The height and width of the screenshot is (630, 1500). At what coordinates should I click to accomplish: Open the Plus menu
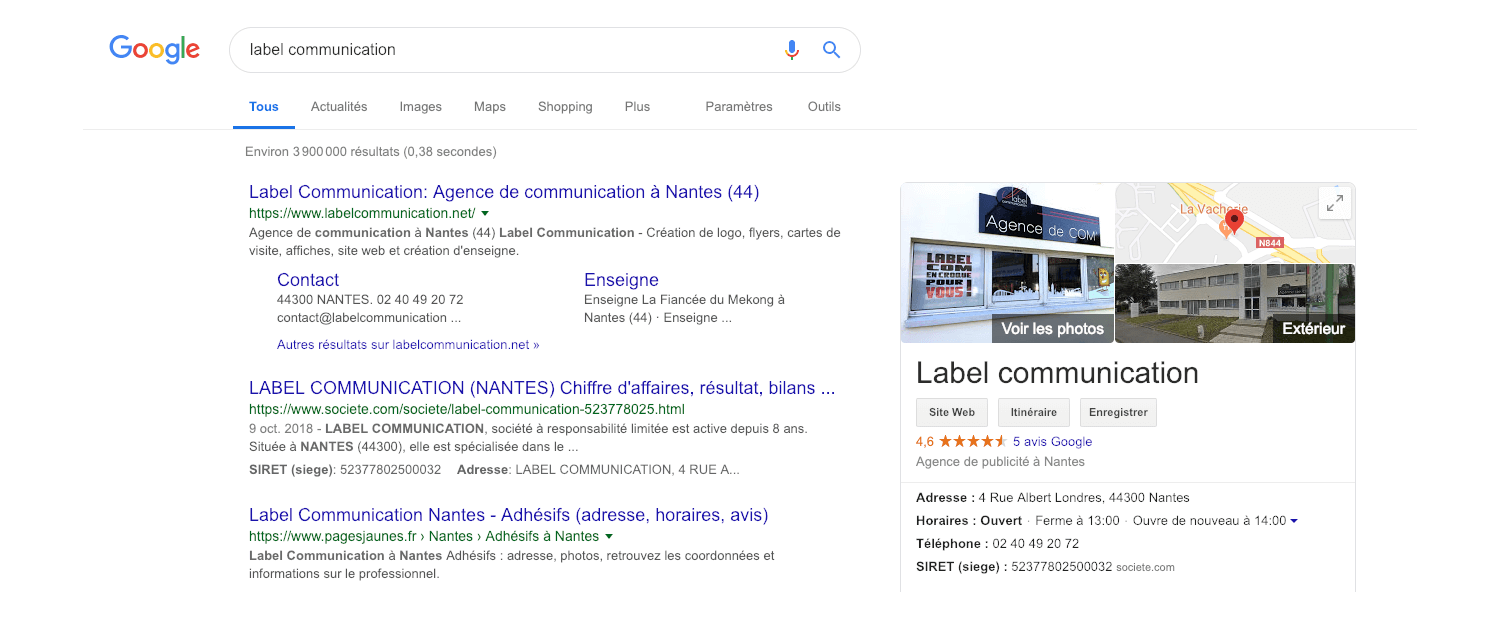pyautogui.click(x=637, y=107)
